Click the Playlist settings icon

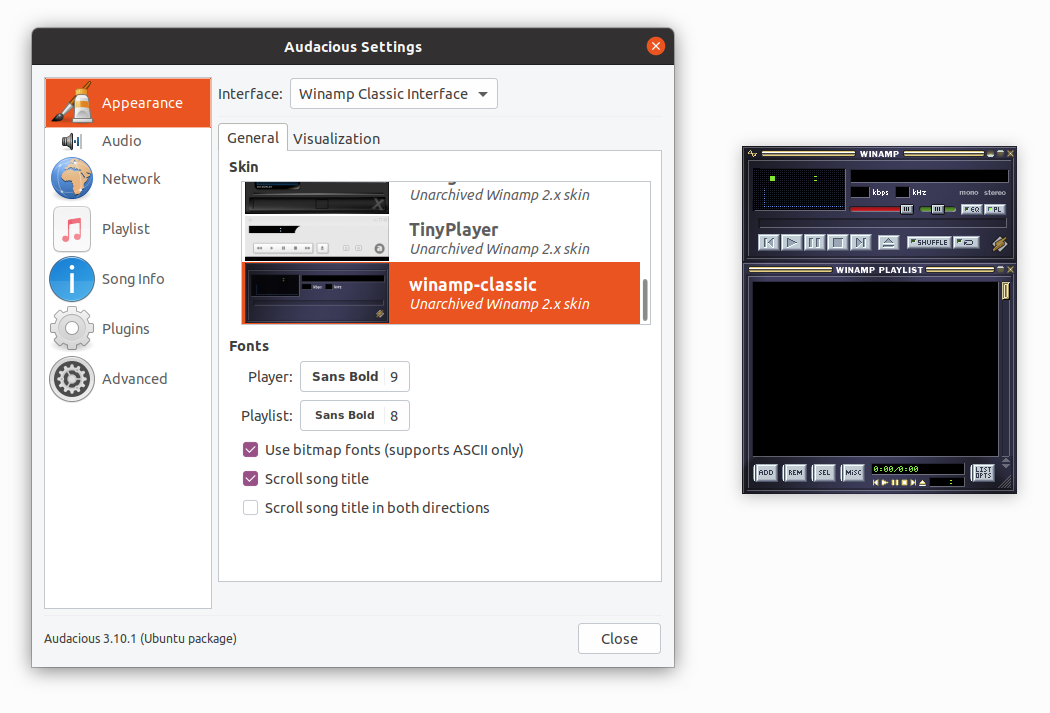click(127, 228)
